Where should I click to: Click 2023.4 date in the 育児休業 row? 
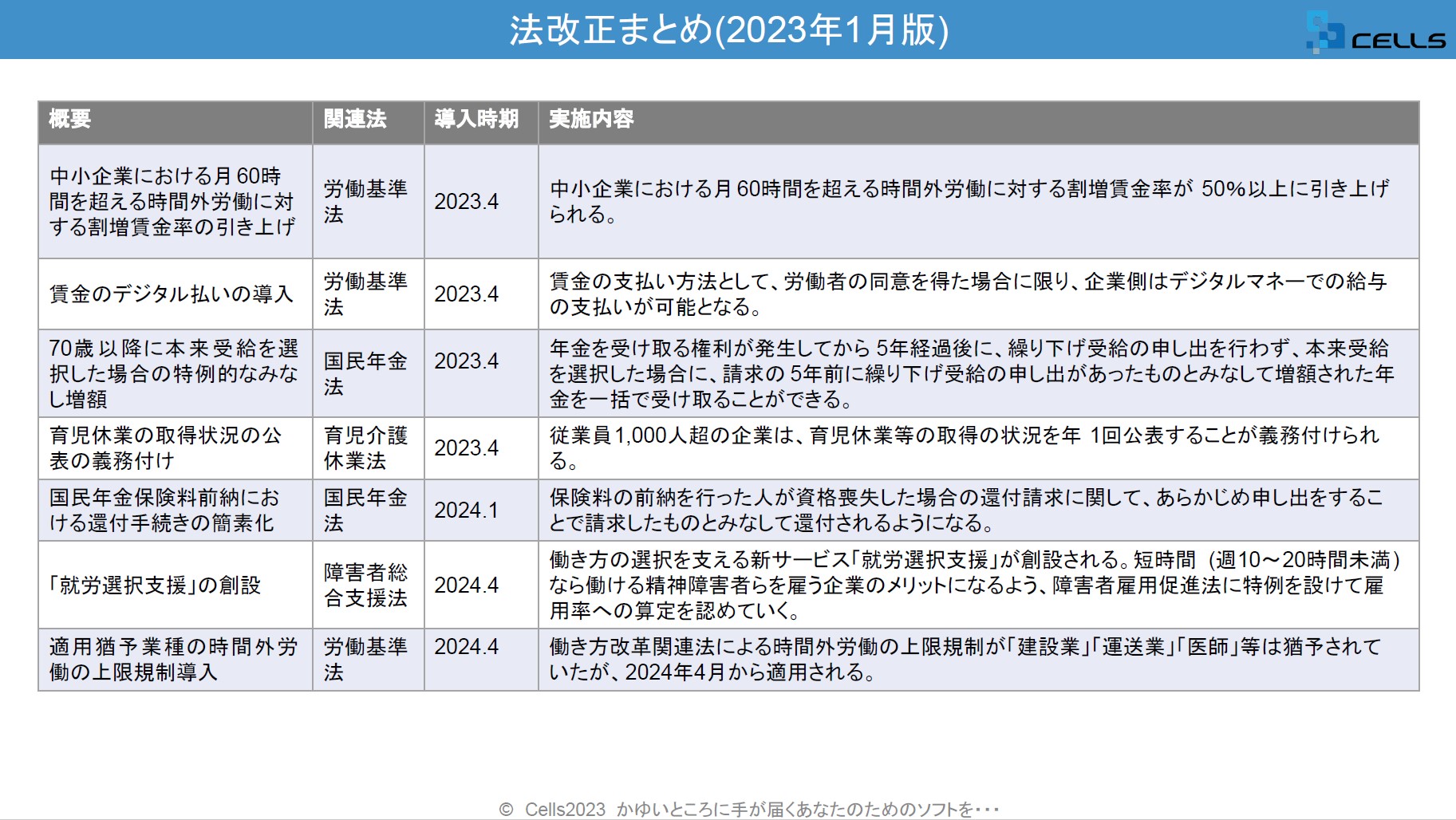(x=481, y=448)
